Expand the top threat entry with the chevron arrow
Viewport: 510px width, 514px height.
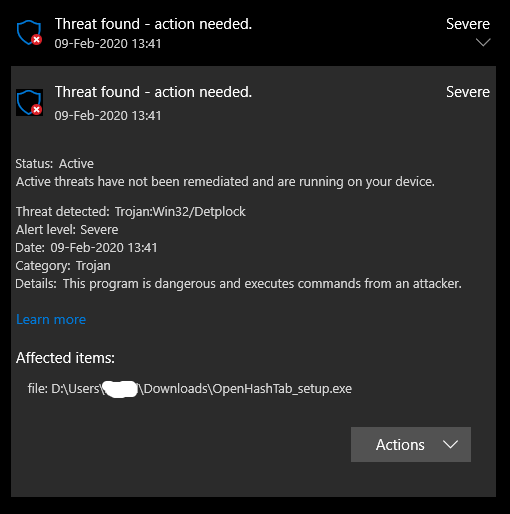pyautogui.click(x=483, y=42)
